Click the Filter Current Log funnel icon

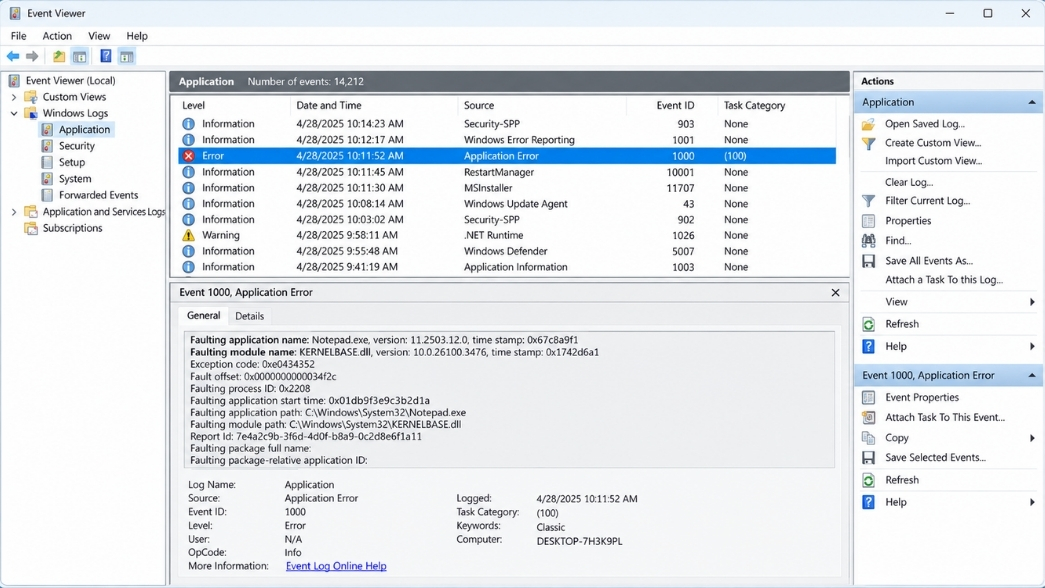(x=868, y=201)
